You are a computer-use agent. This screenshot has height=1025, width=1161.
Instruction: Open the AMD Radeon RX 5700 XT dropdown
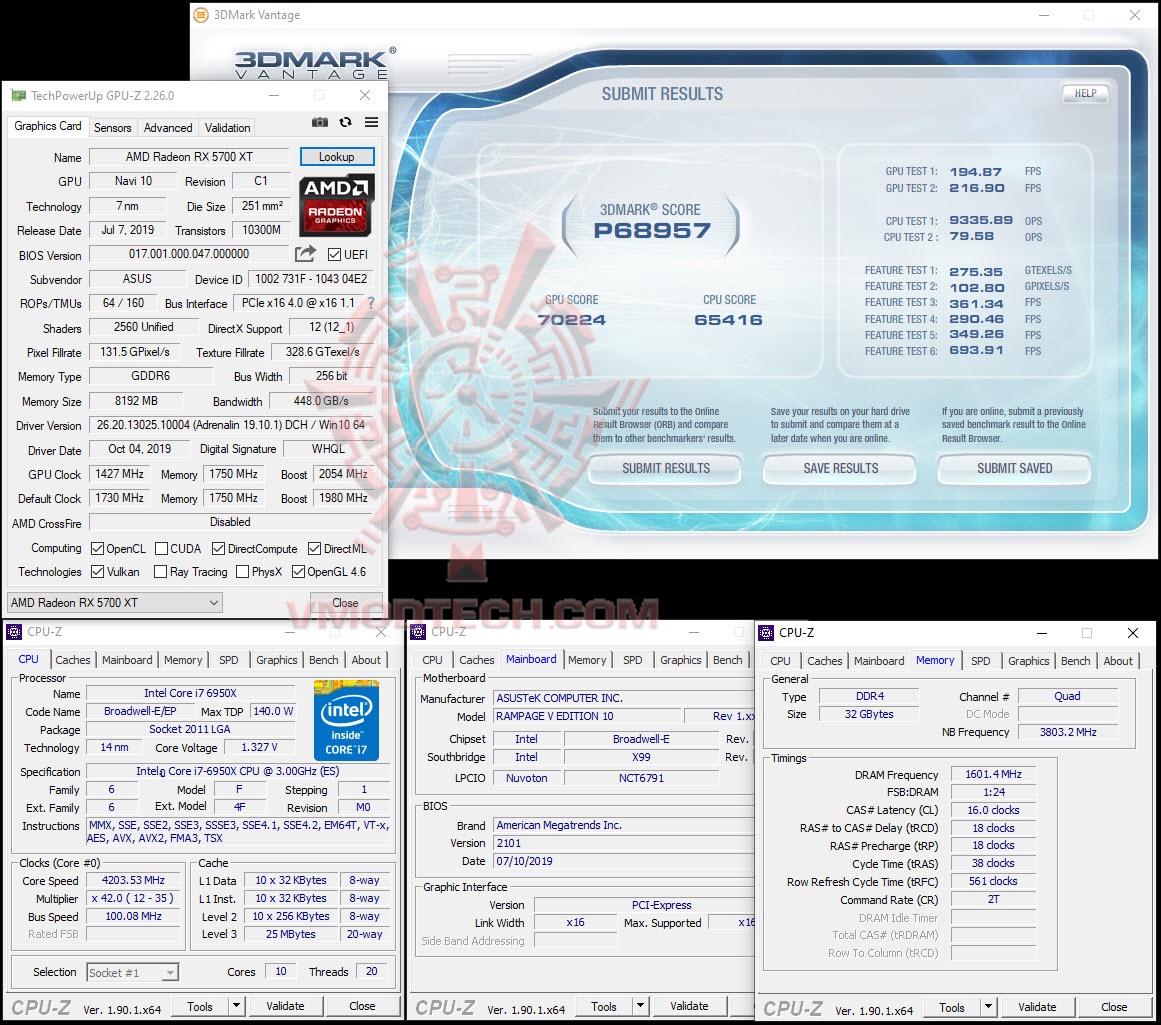[x=115, y=602]
